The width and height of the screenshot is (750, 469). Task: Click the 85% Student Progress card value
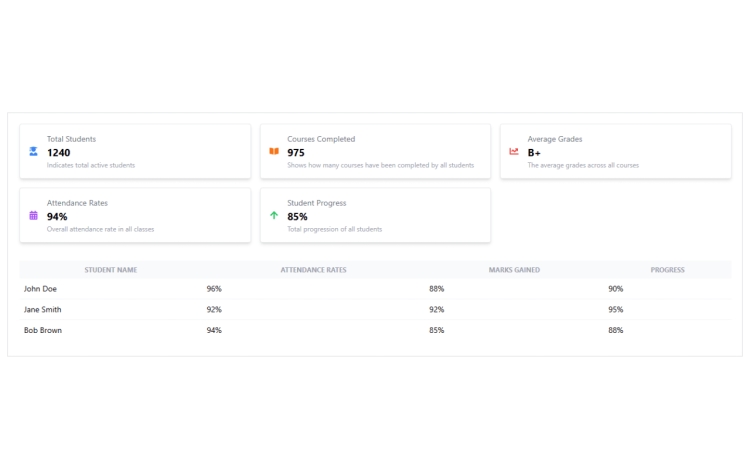click(297, 217)
